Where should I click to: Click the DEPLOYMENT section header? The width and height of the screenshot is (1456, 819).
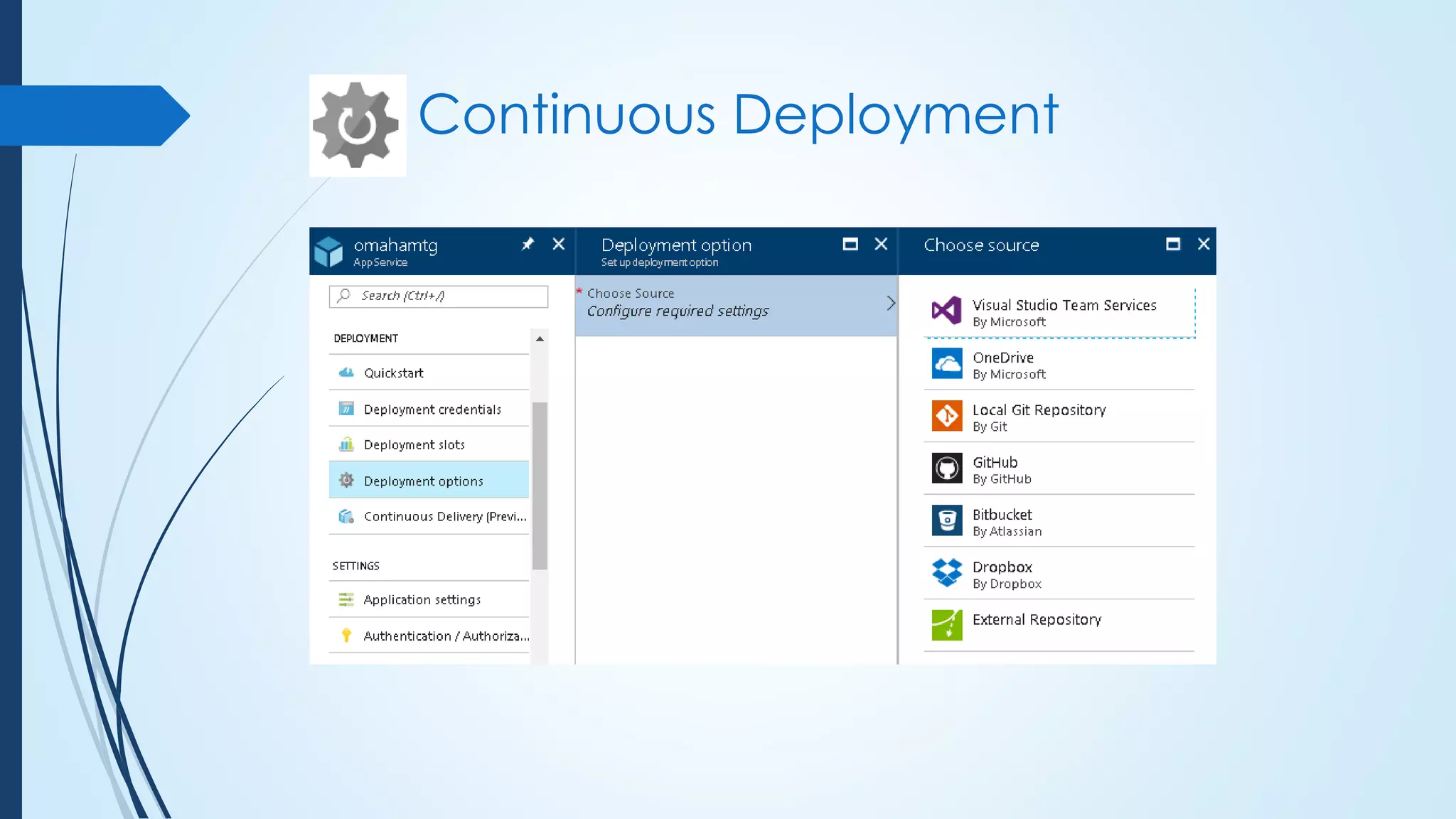365,338
